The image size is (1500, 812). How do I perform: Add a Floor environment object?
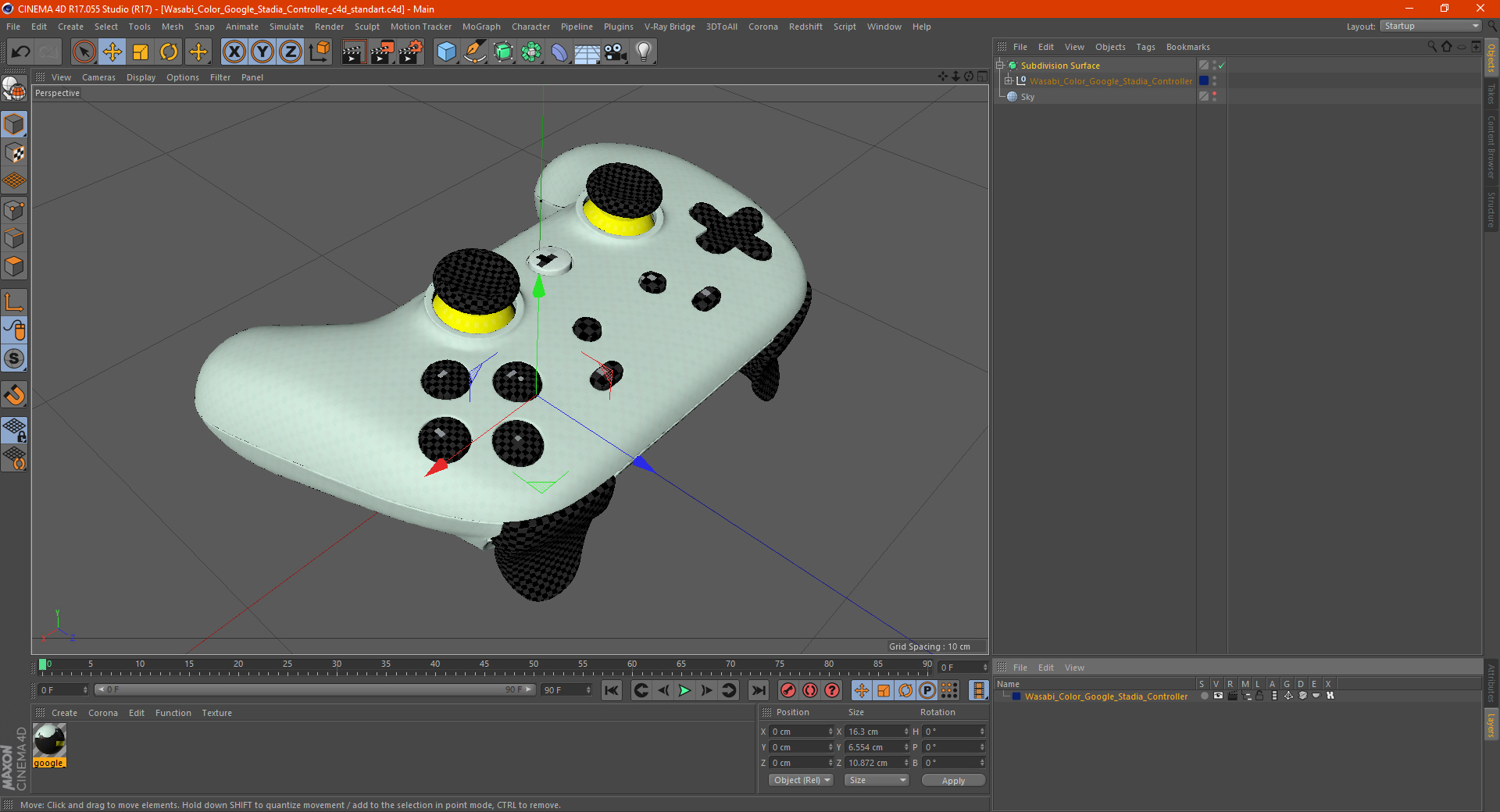coord(587,52)
